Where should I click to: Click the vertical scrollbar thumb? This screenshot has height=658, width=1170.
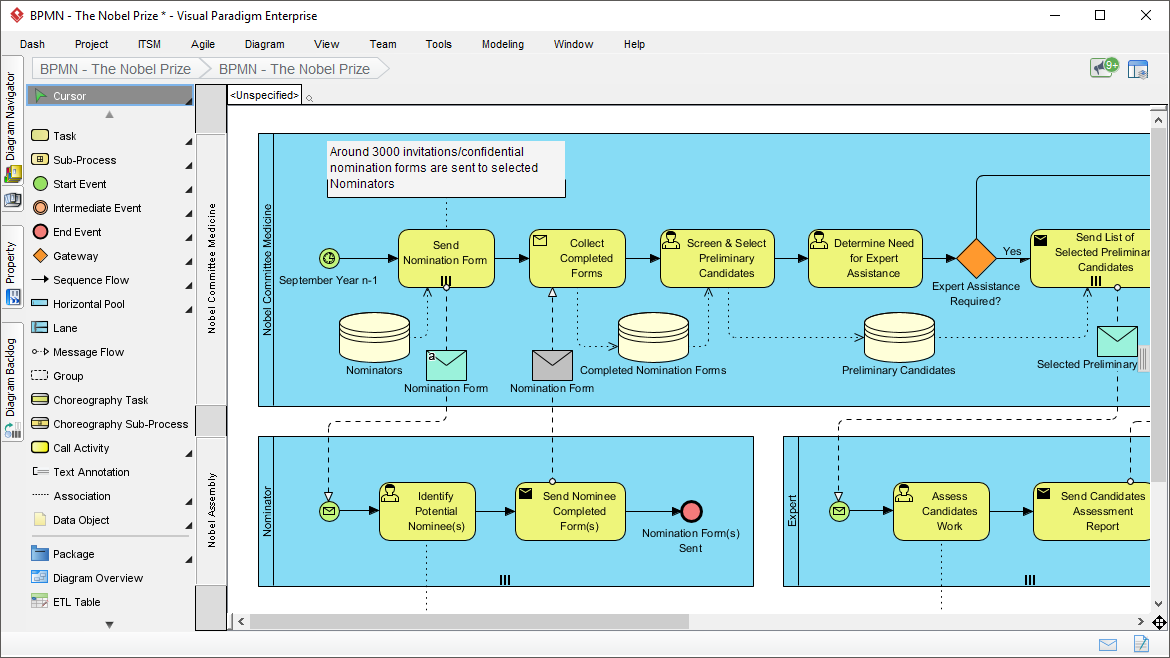(x=1158, y=304)
